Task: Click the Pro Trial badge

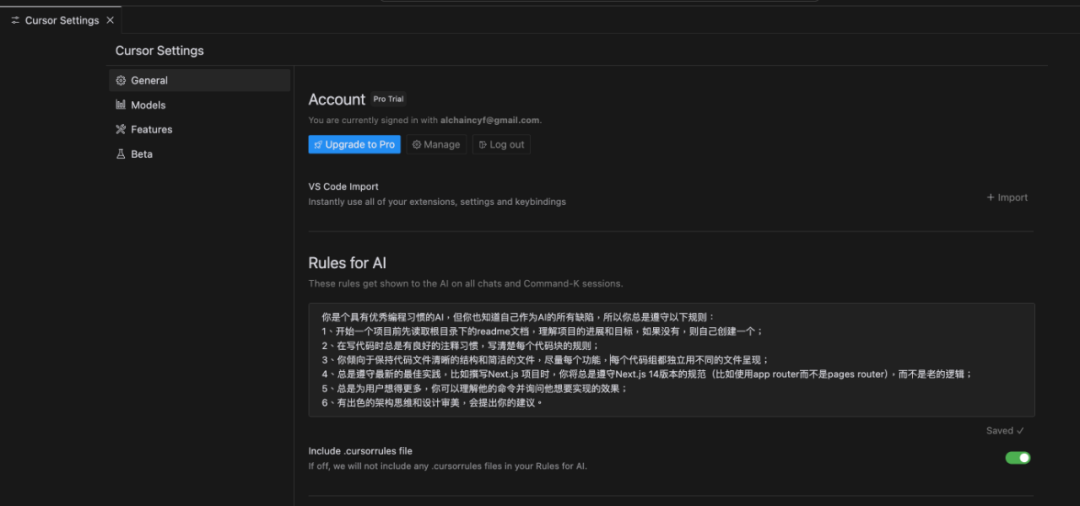Action: 388,99
